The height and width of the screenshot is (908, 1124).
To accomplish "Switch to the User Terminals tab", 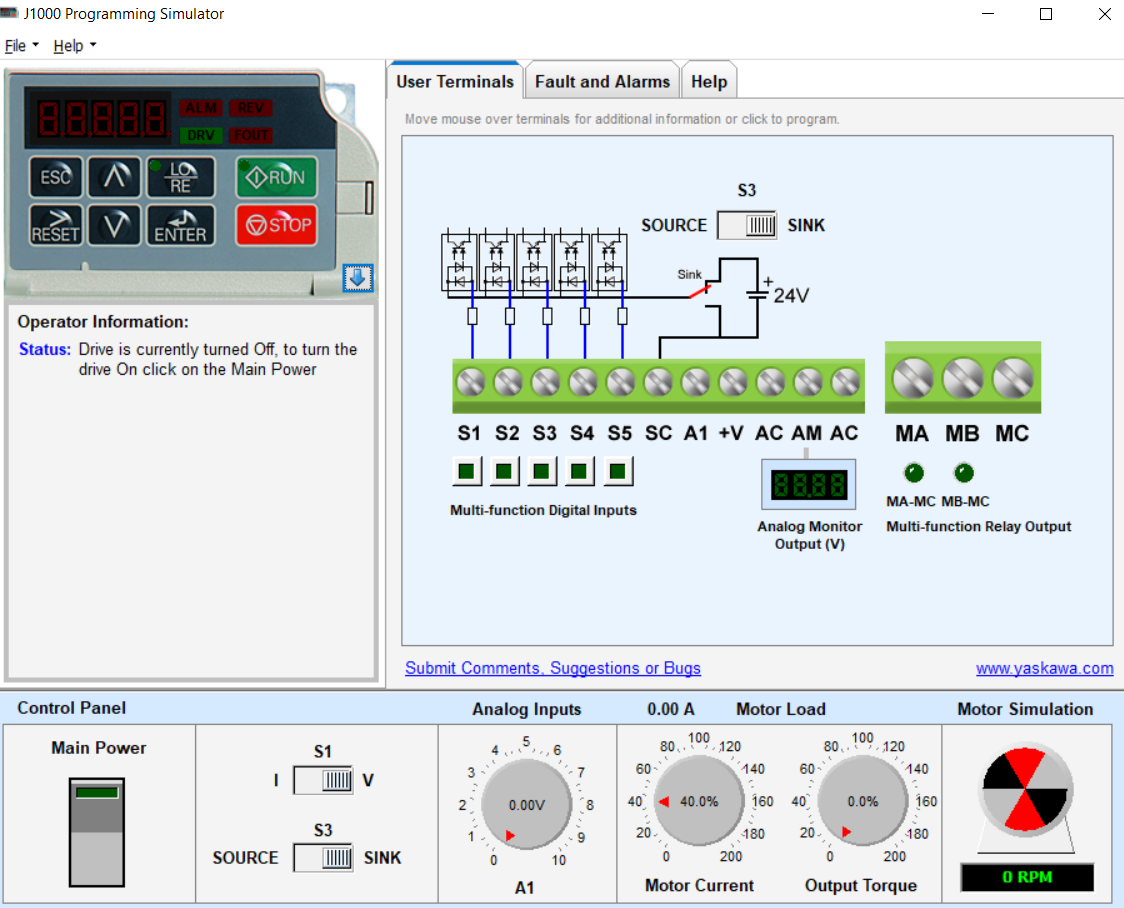I will pos(454,82).
